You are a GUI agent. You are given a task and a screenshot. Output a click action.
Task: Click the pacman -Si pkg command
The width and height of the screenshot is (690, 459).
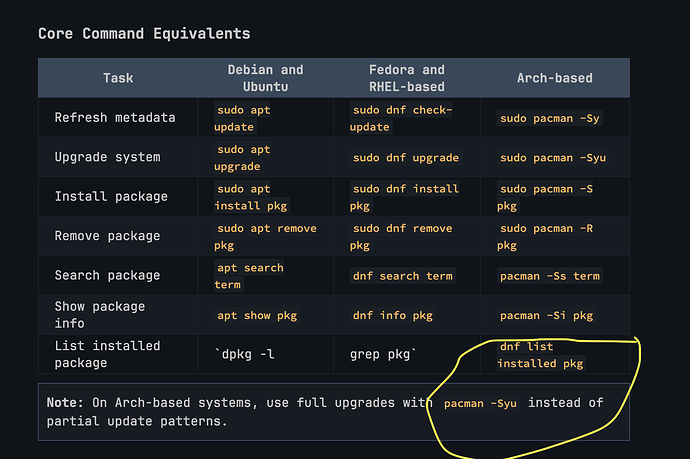tap(547, 316)
